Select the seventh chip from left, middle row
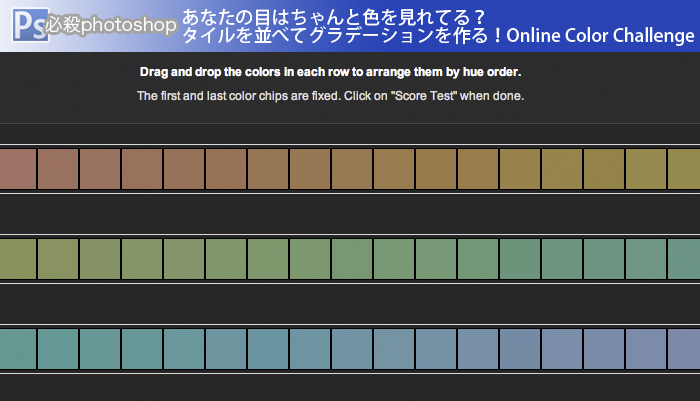The image size is (700, 401). (268, 259)
